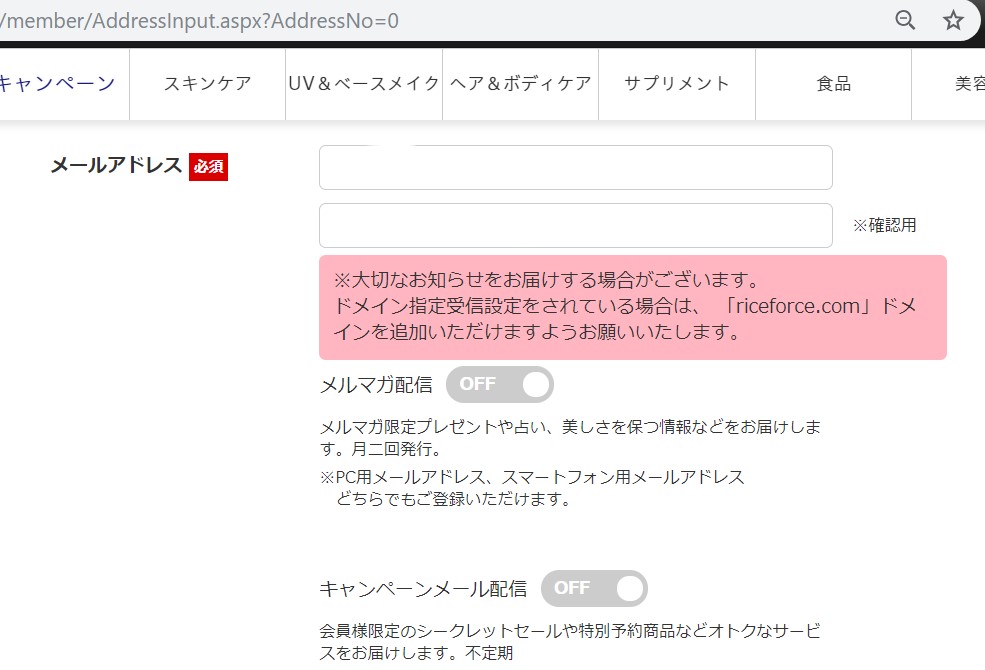Screen dimensions: 985x670
Task: Select the 食品 category
Action: point(833,83)
